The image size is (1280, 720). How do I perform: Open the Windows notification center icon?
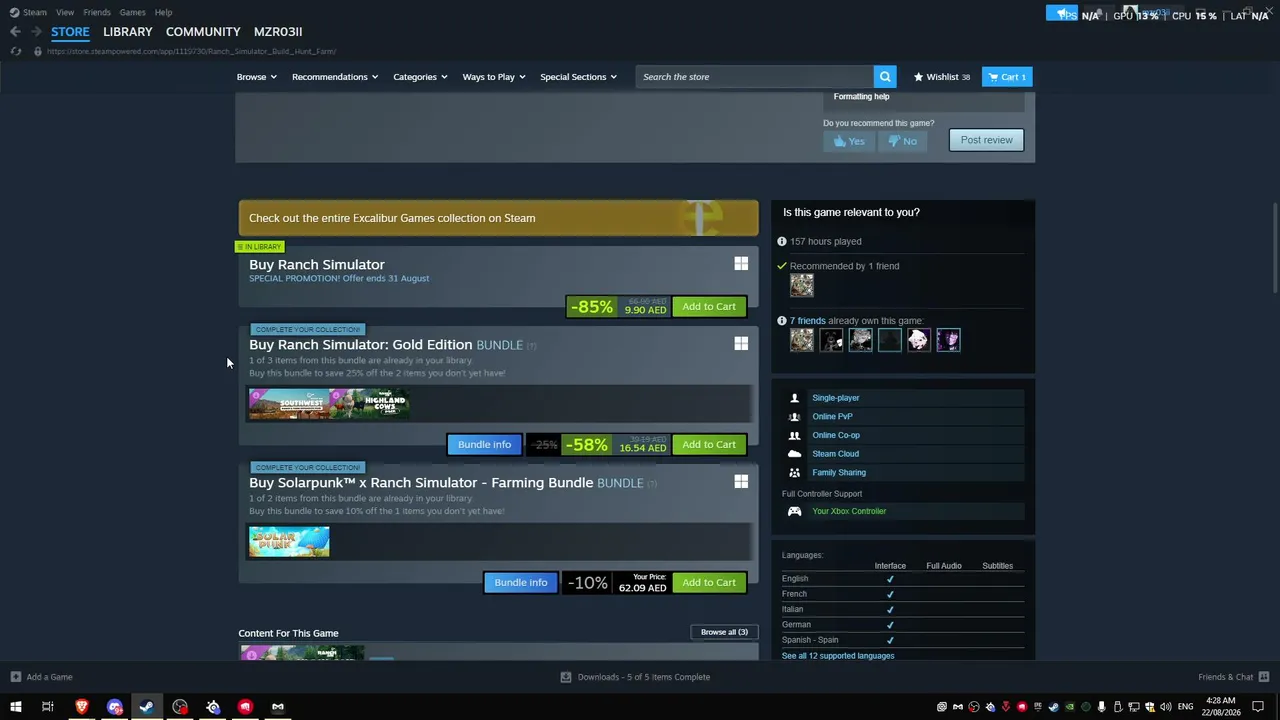(1258, 707)
